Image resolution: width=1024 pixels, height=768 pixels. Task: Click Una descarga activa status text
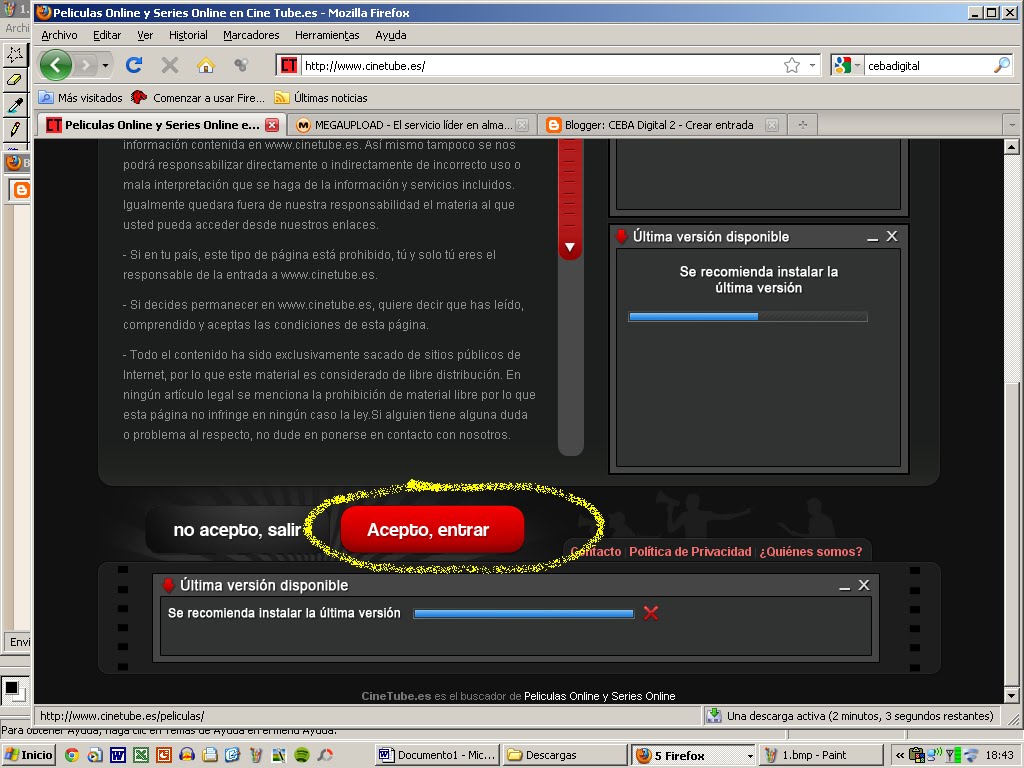860,716
